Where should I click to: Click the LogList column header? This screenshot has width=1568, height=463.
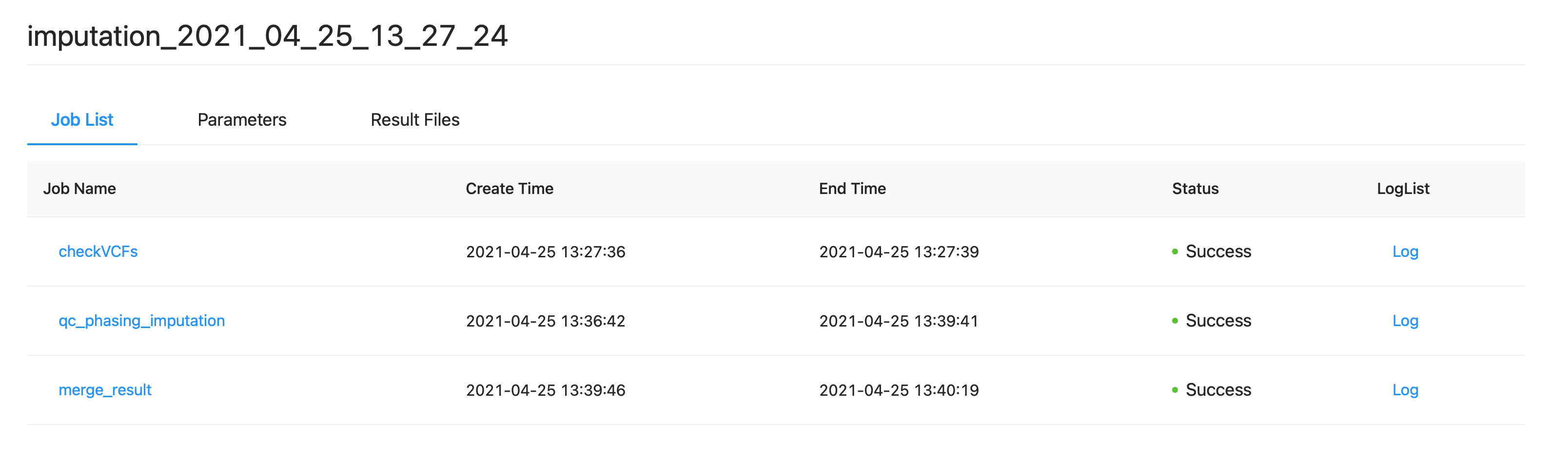1402,189
